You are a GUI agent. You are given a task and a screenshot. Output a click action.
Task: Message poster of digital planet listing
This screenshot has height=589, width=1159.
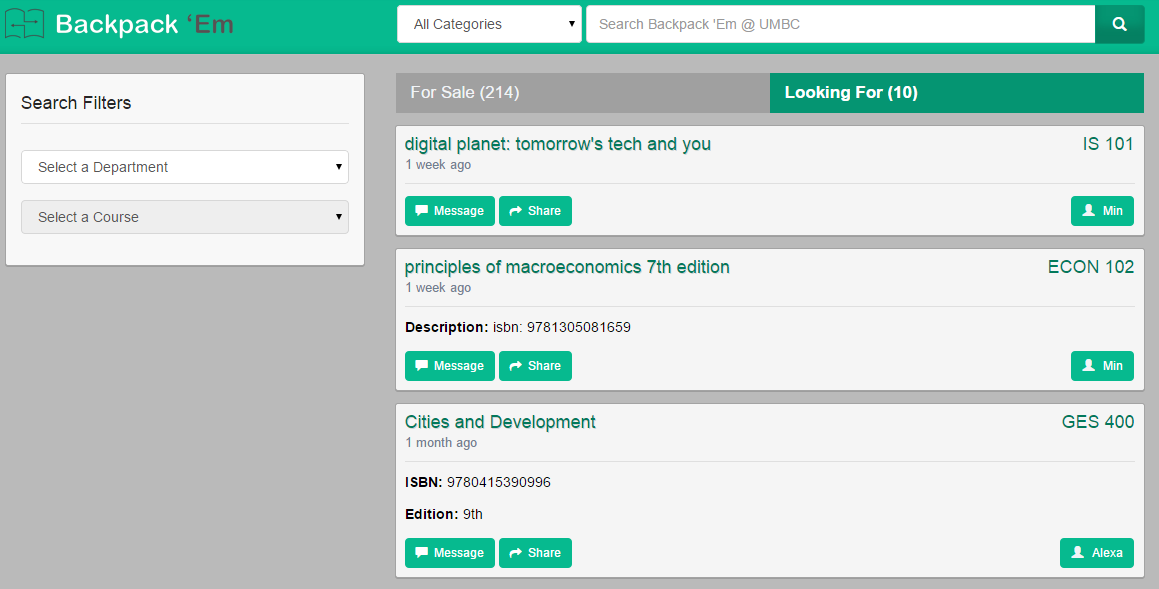(449, 211)
